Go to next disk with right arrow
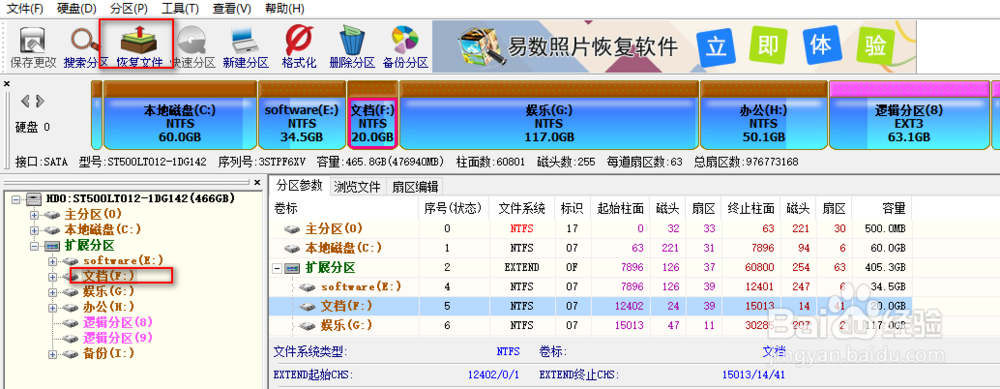The height and width of the screenshot is (389, 1000). point(40,101)
